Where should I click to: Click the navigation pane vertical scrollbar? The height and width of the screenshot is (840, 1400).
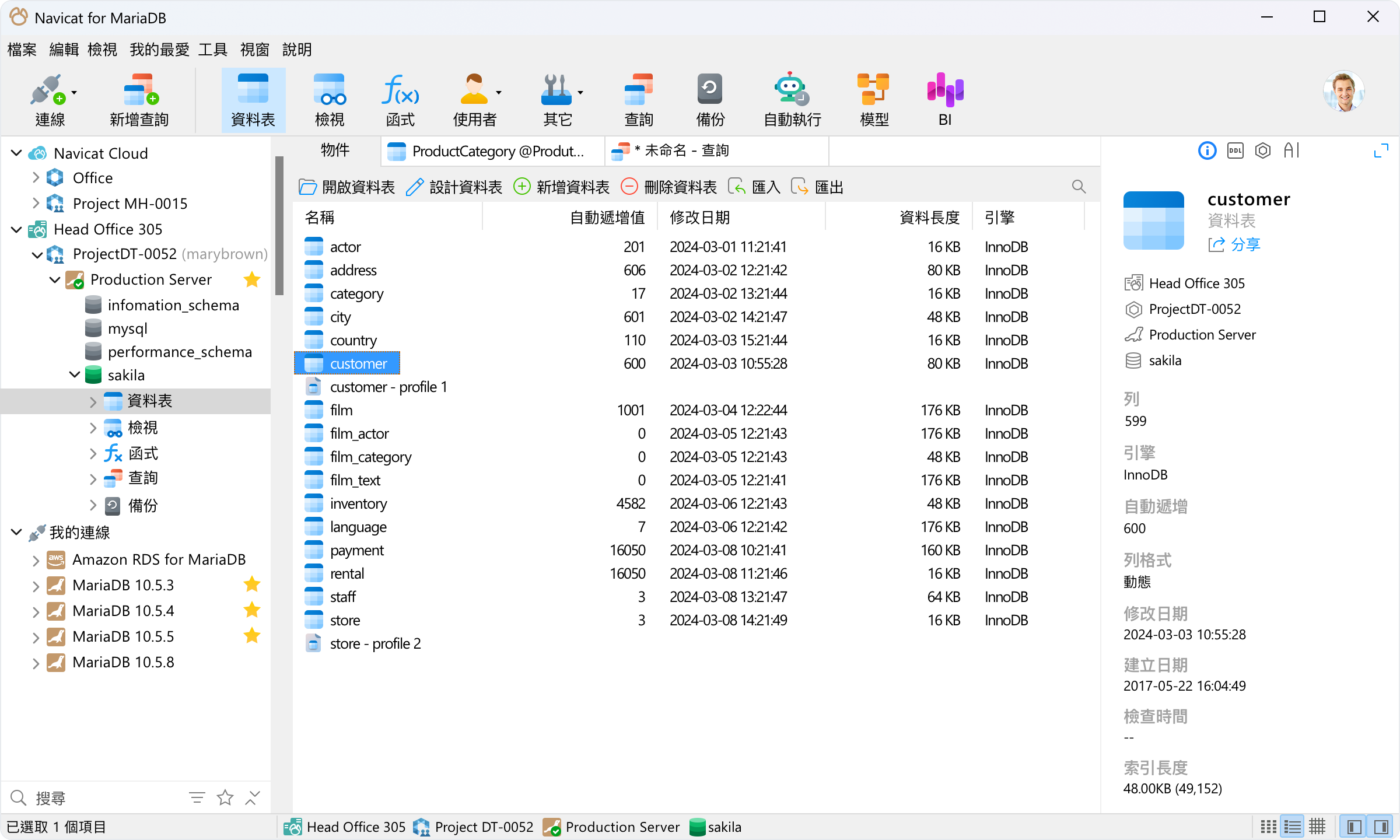point(279,225)
